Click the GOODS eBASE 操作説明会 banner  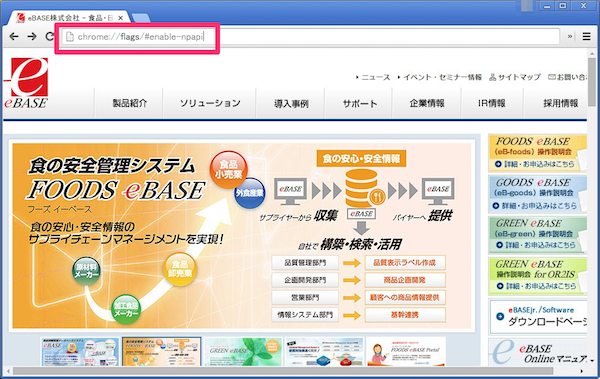[538, 194]
